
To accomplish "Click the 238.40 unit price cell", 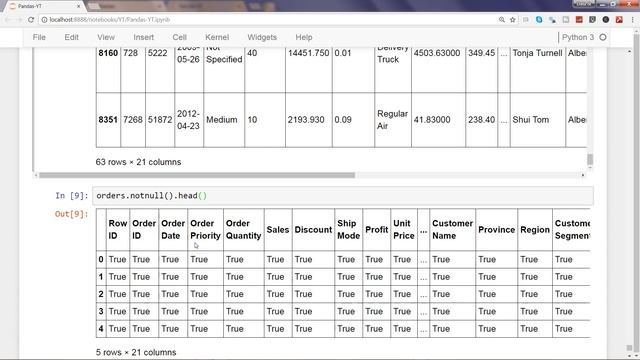I will [x=482, y=120].
